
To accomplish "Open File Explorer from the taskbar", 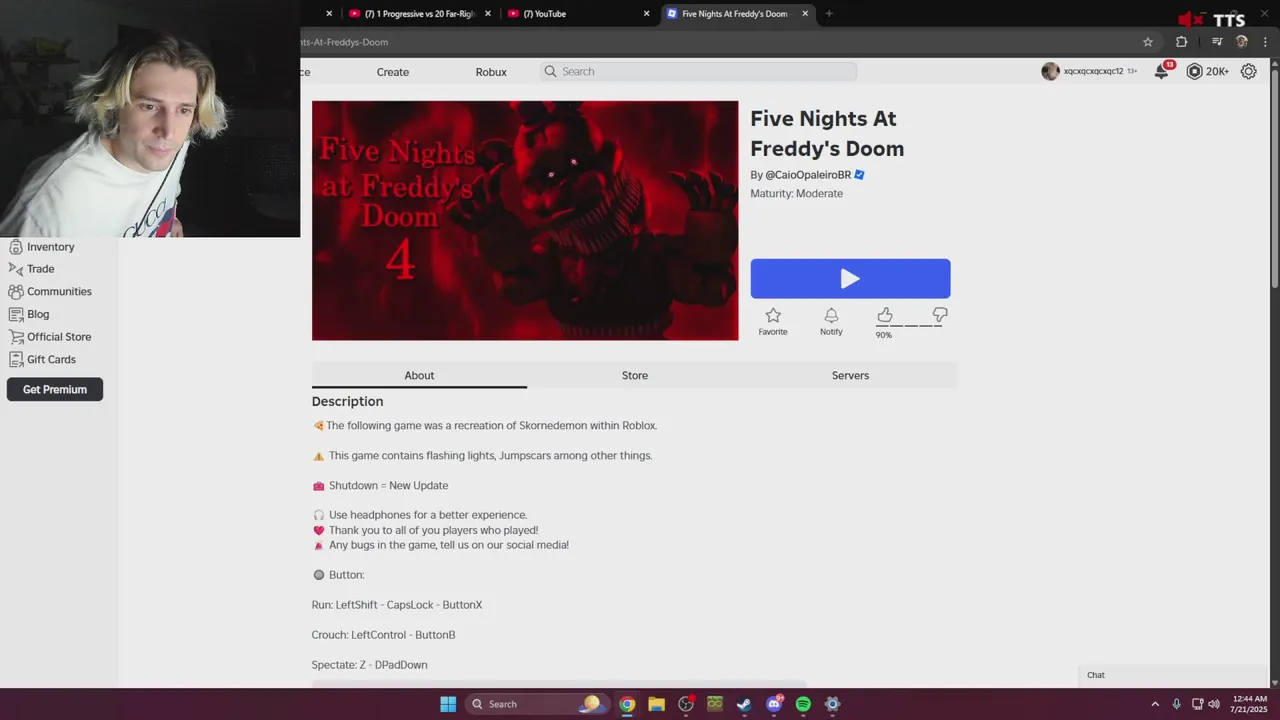I will (656, 704).
